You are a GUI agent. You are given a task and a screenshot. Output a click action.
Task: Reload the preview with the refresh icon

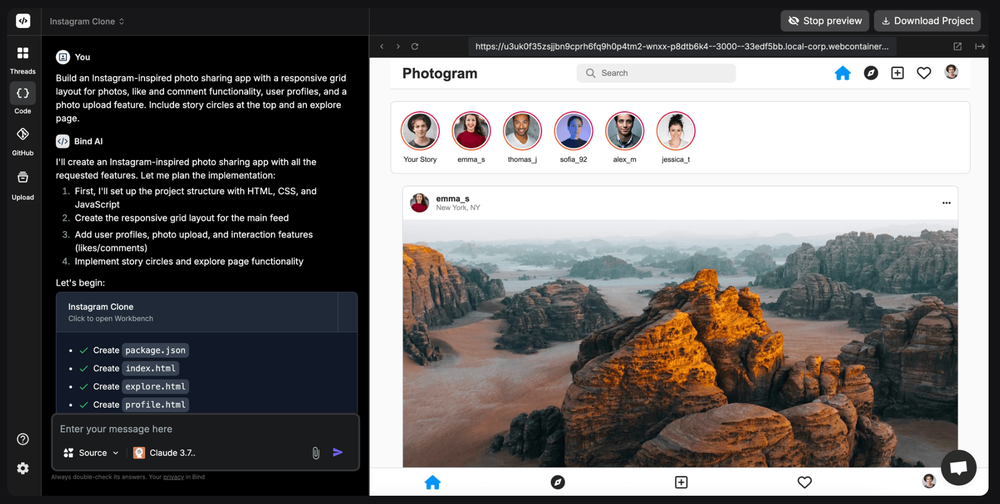(x=415, y=47)
